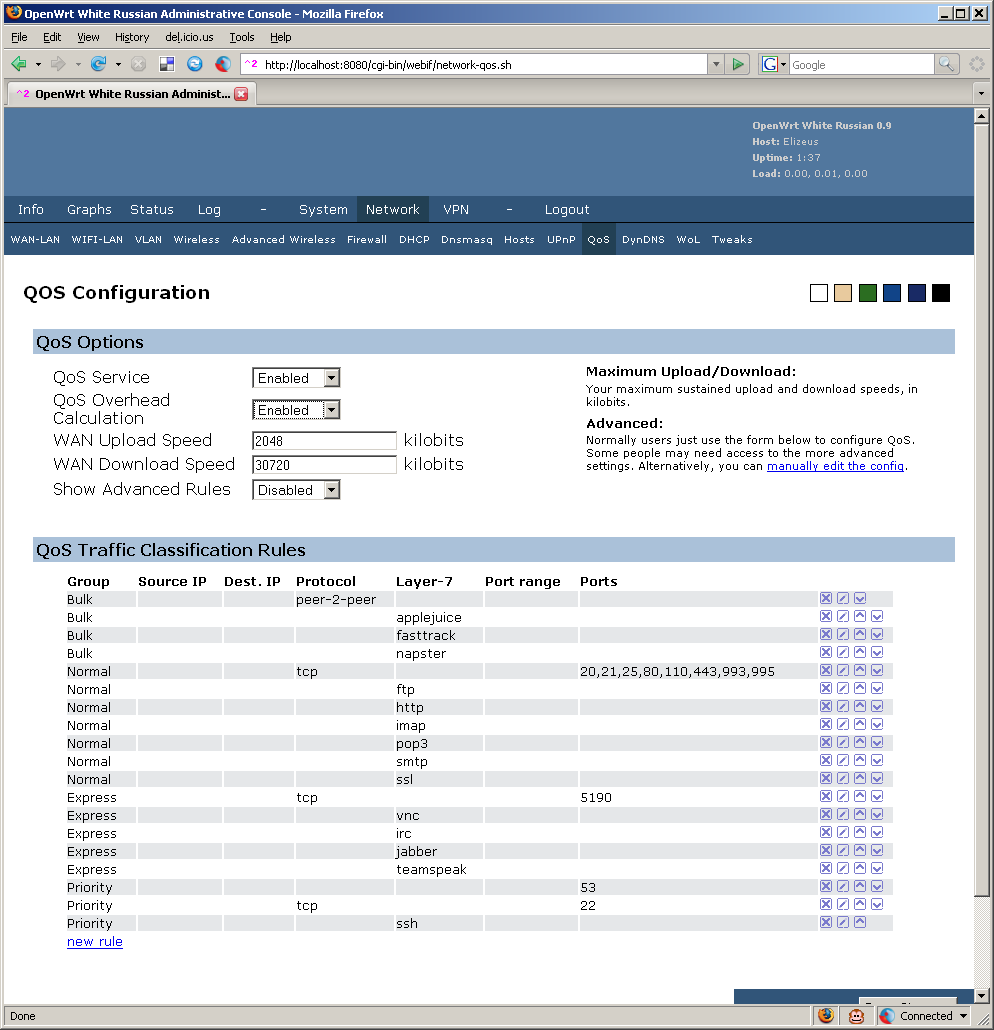This screenshot has width=994, height=1030.
Task: Go back with Firefox back arrow
Action: coord(19,64)
